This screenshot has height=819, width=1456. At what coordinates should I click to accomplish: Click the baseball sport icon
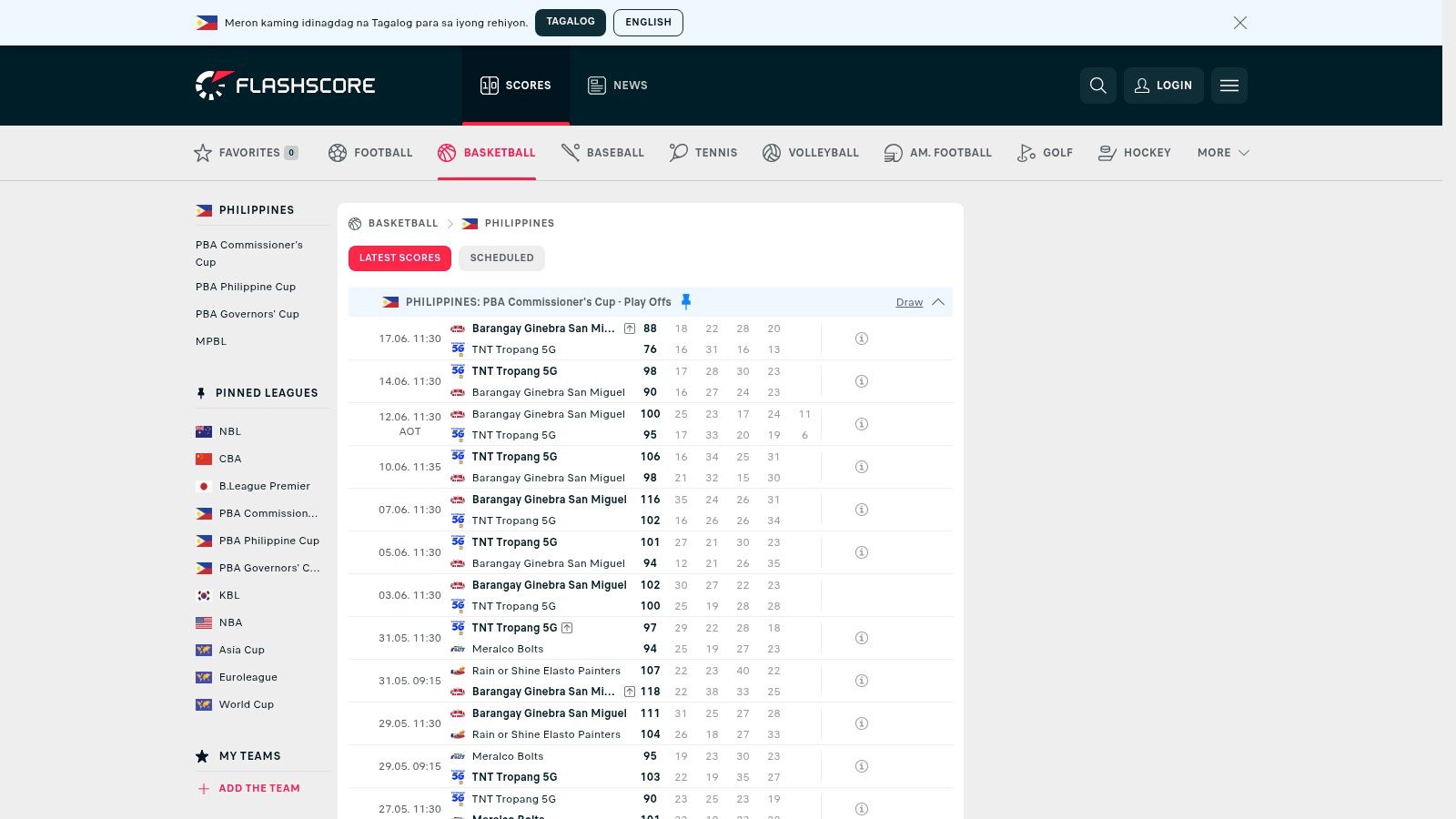[571, 153]
